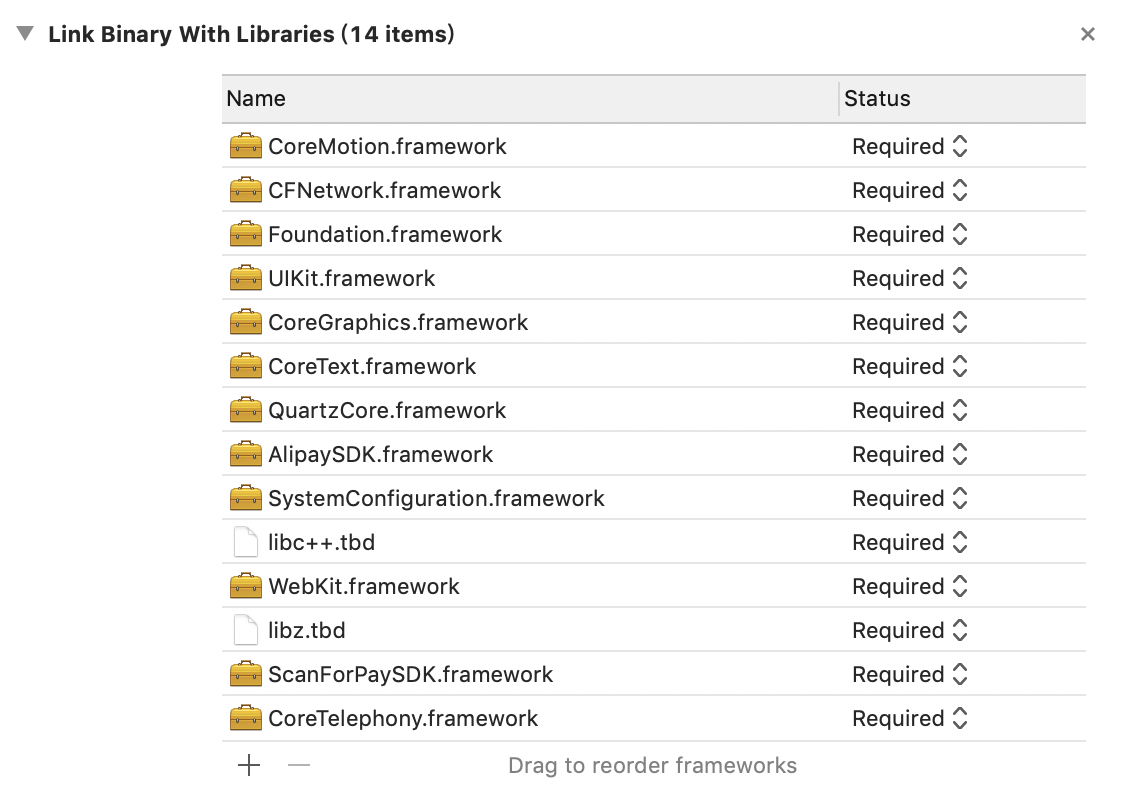Remove the Link Binary With Libraries build phase
The height and width of the screenshot is (790, 1128).
[x=1087, y=34]
